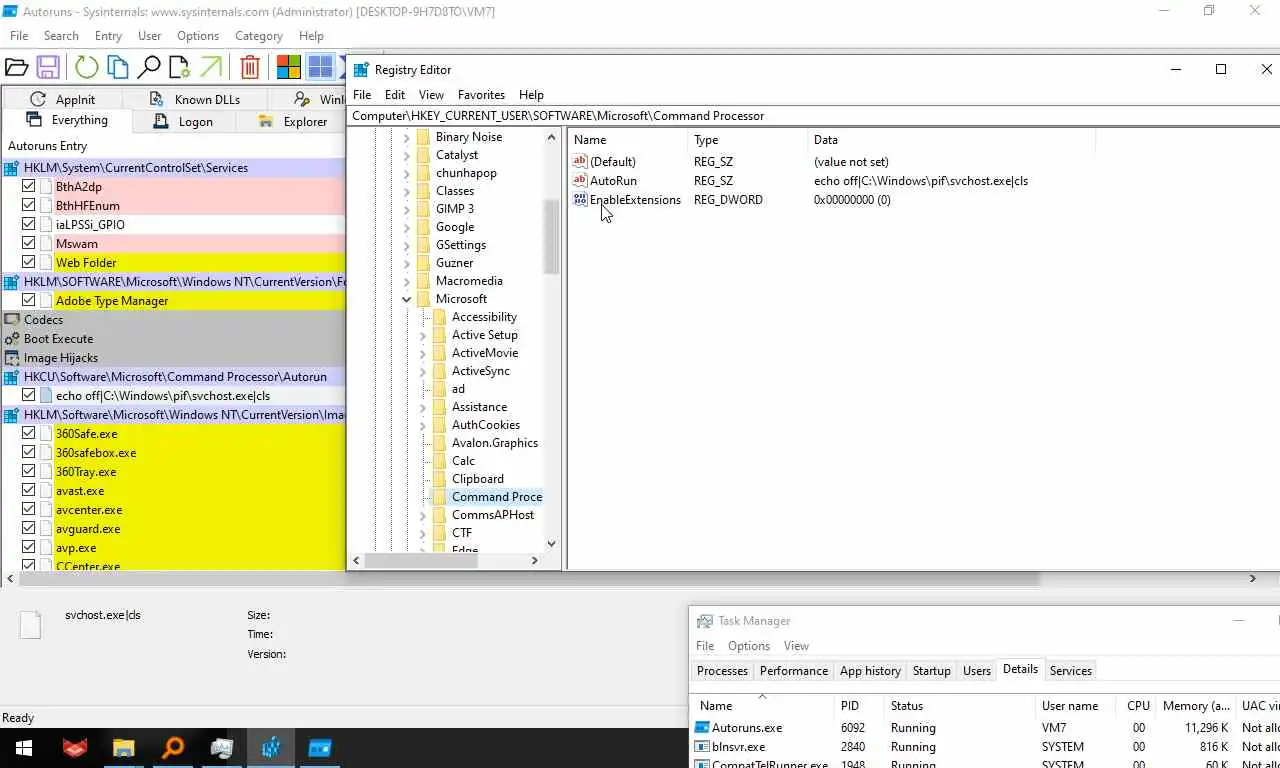The height and width of the screenshot is (768, 1280).
Task: Click the Type column header in Registry Editor
Action: pos(748,140)
